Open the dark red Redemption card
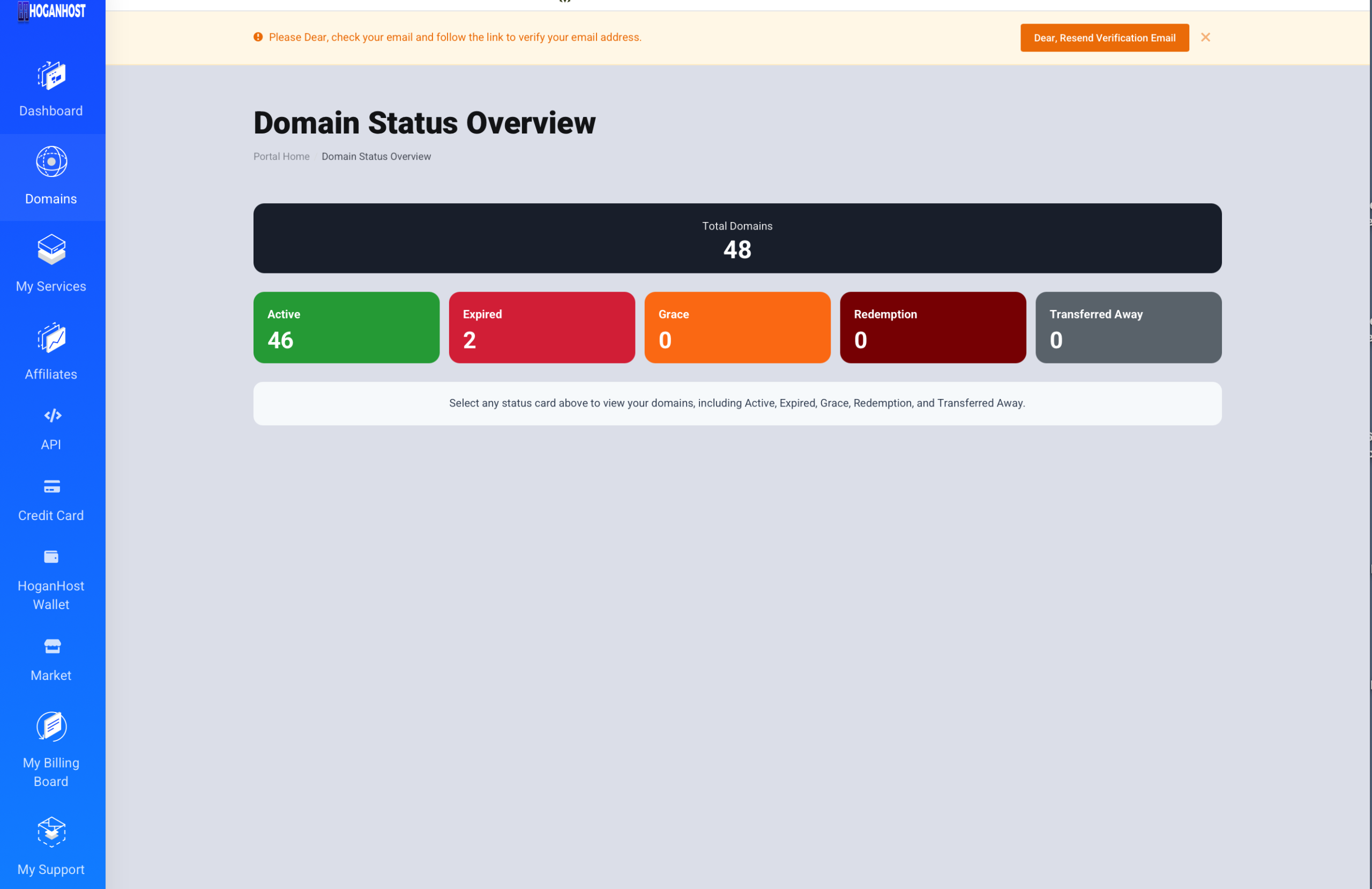This screenshot has height=889, width=1372. (932, 327)
